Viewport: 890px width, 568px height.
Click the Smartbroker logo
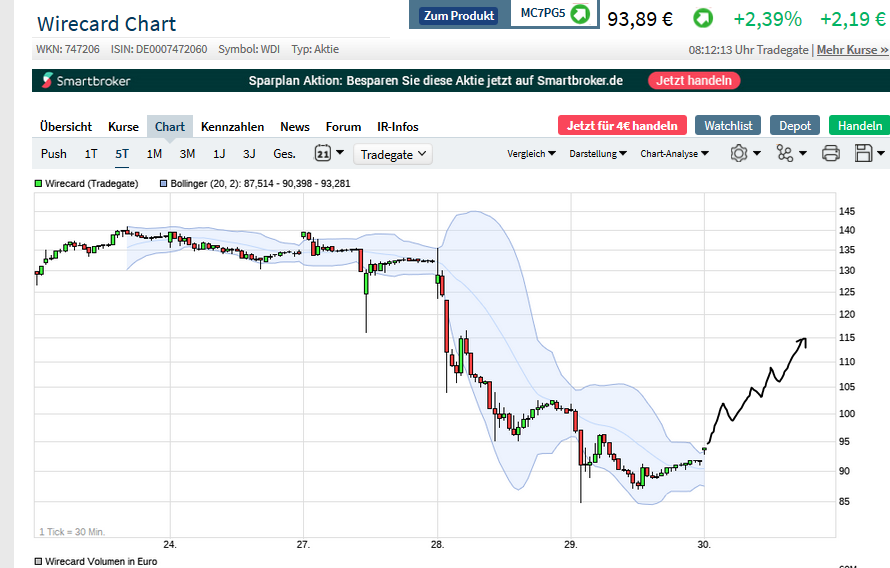click(x=86, y=81)
